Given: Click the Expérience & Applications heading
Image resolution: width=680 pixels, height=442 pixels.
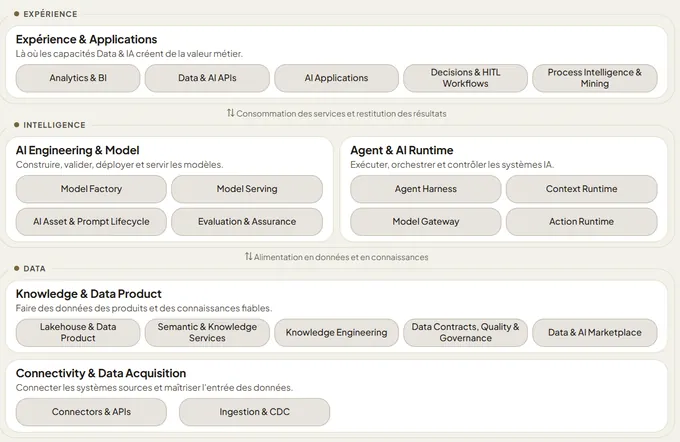Looking at the screenshot, I should pos(86,39).
